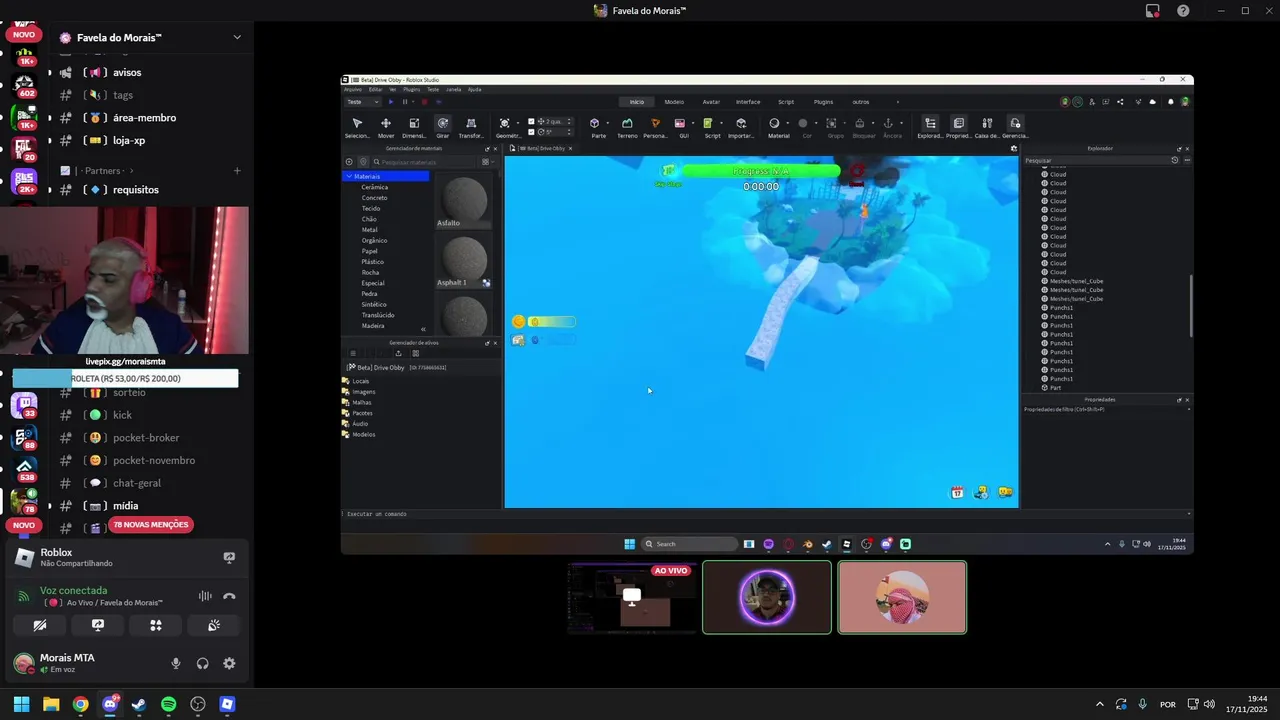1280x720 pixels.
Task: Switch to the Avatar ribbon tab
Action: [x=711, y=102]
